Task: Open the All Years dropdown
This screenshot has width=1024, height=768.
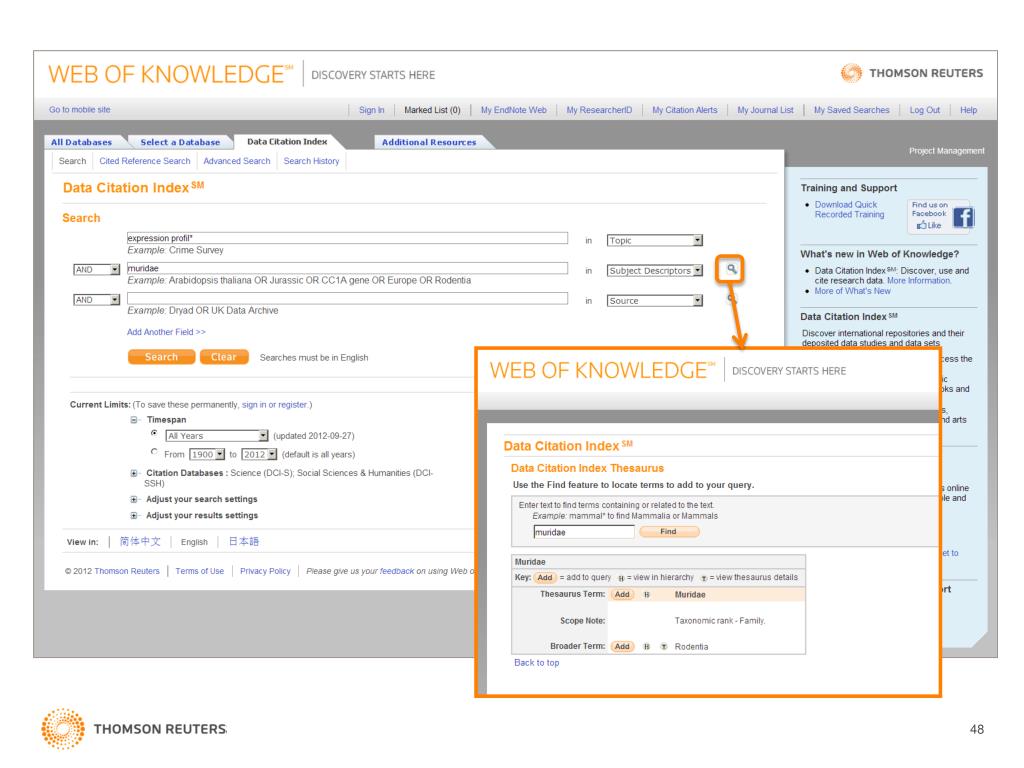Action: (x=263, y=436)
